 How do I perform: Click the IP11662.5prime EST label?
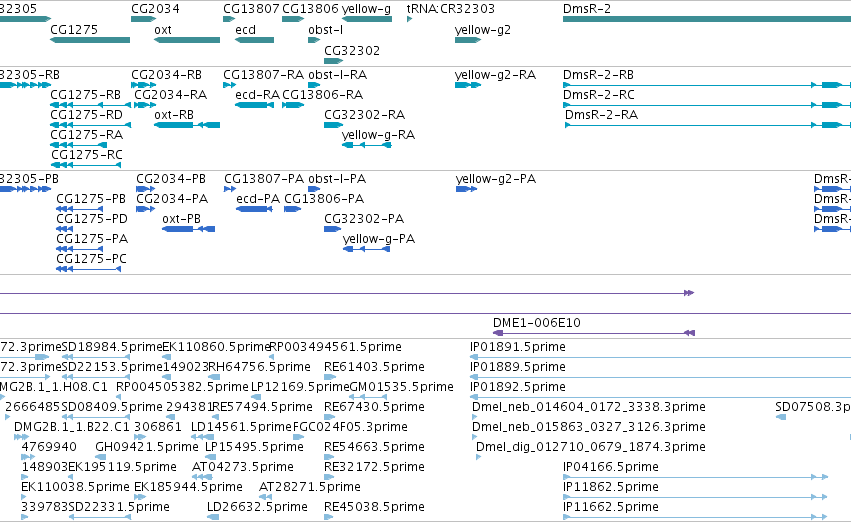pos(611,506)
